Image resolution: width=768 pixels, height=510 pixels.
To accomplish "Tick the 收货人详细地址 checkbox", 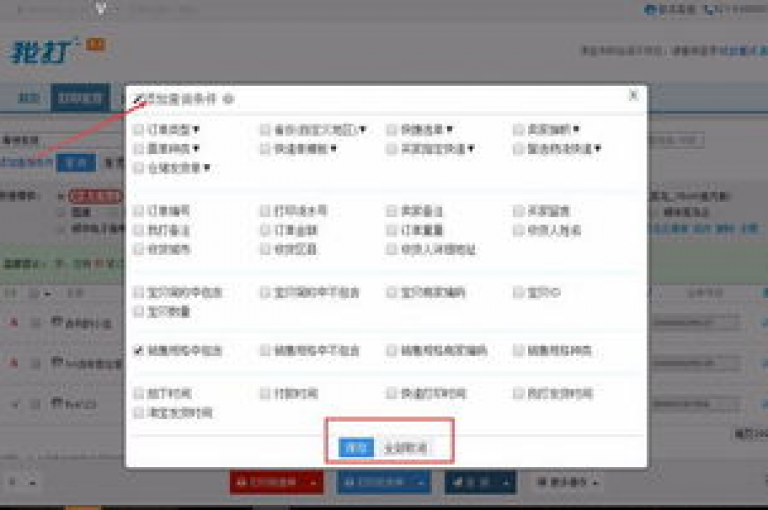I will click(391, 249).
